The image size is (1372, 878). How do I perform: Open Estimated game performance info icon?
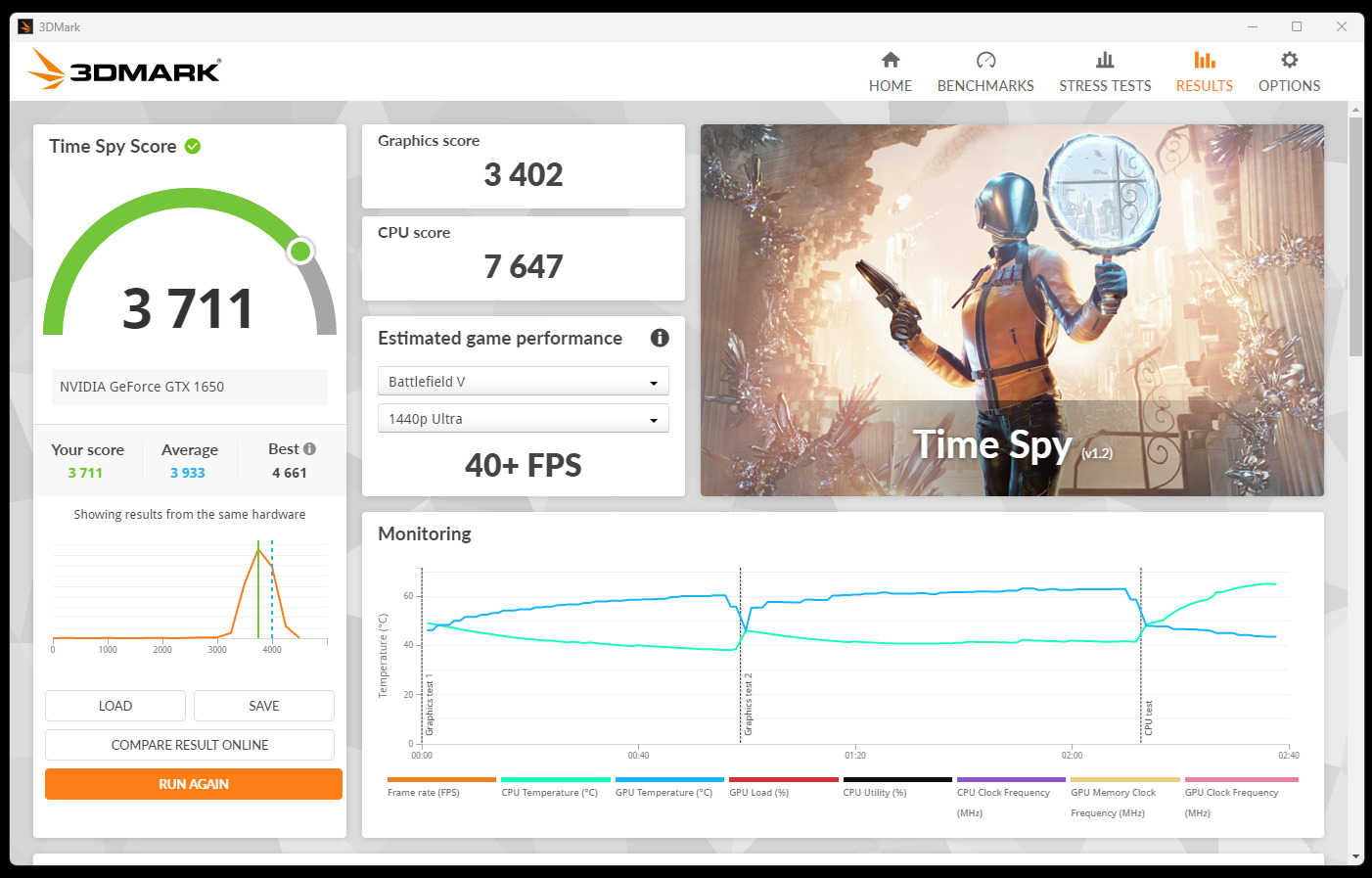point(660,338)
